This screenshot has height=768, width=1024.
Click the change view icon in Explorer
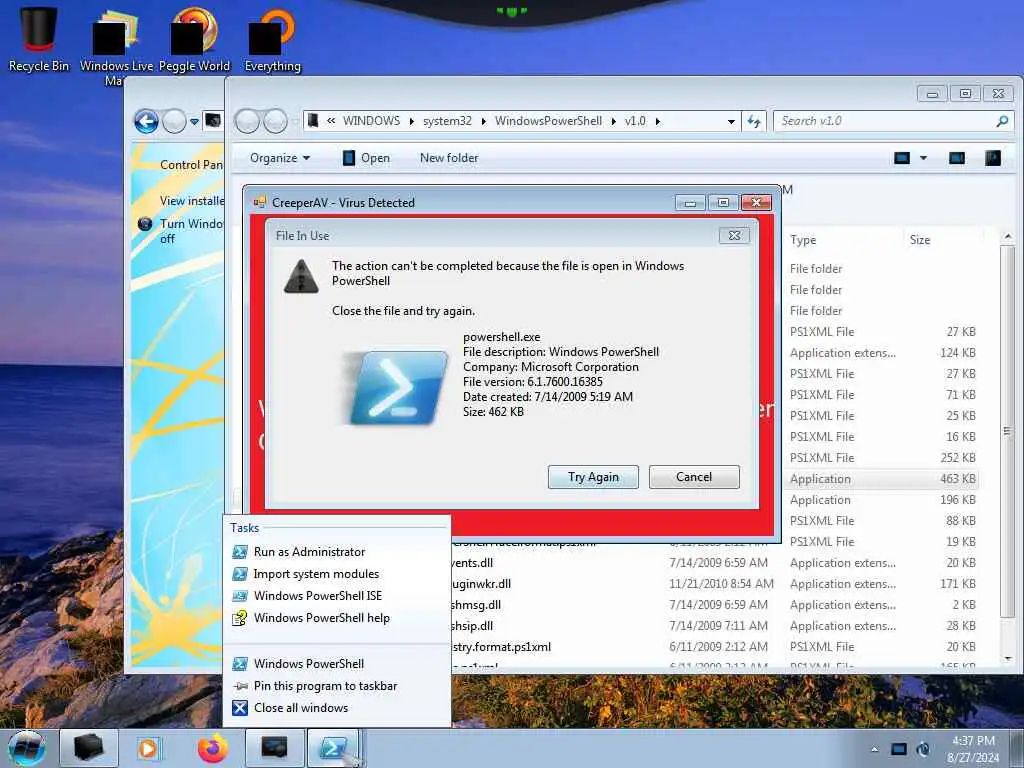point(902,158)
